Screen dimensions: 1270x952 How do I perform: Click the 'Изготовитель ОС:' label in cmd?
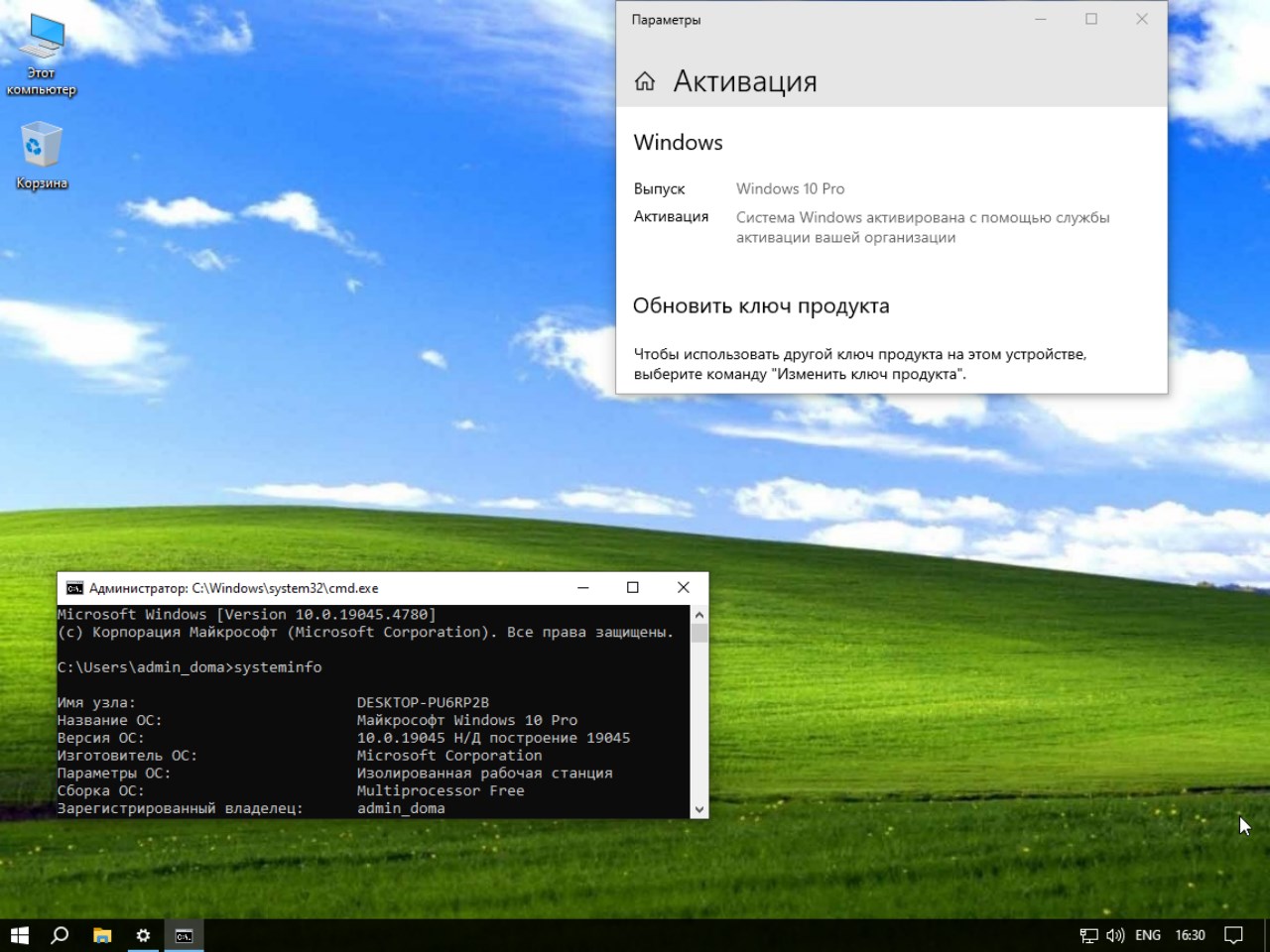click(128, 756)
